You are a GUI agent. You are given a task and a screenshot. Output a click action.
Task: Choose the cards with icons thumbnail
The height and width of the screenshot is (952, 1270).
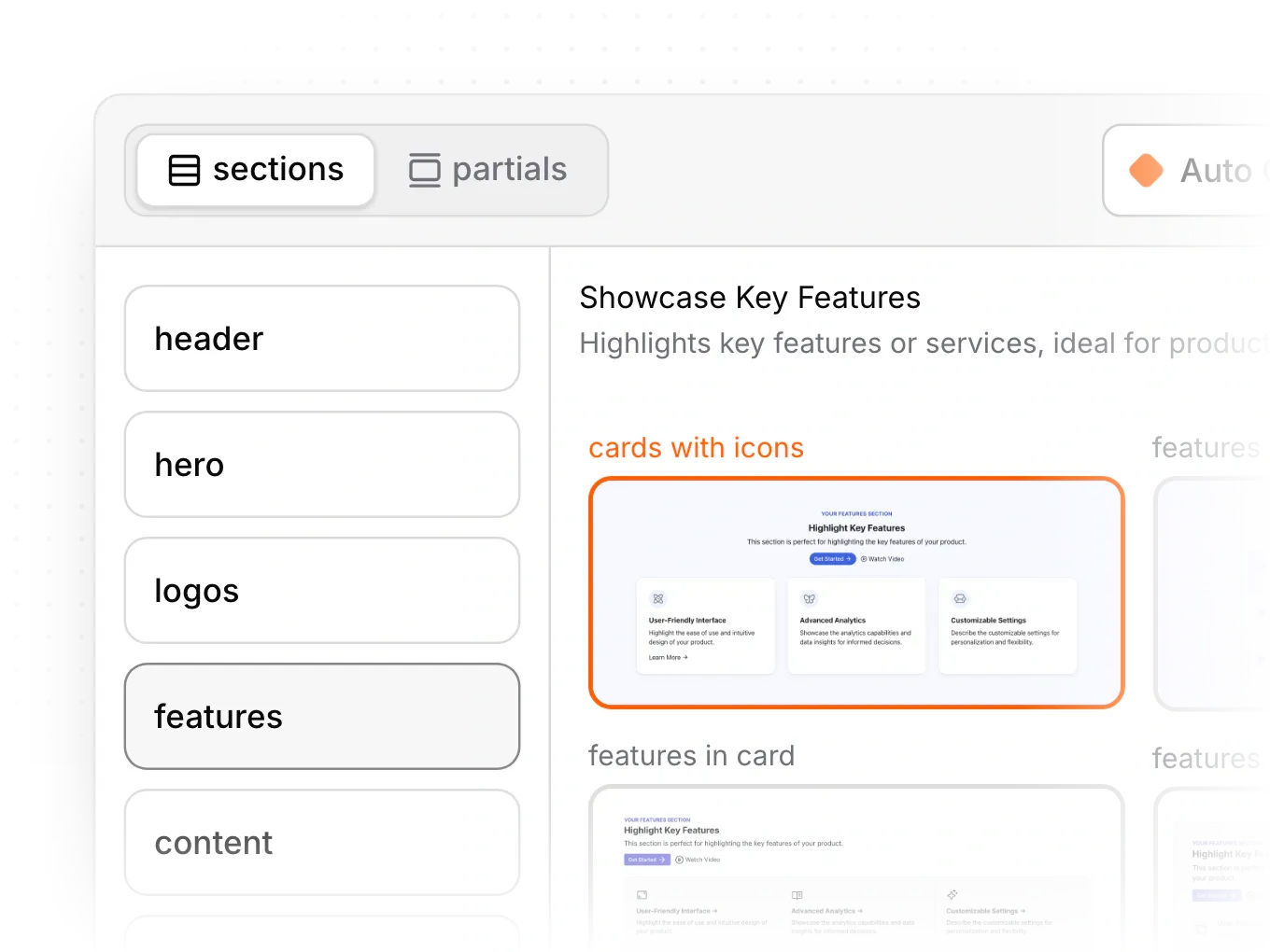(856, 593)
